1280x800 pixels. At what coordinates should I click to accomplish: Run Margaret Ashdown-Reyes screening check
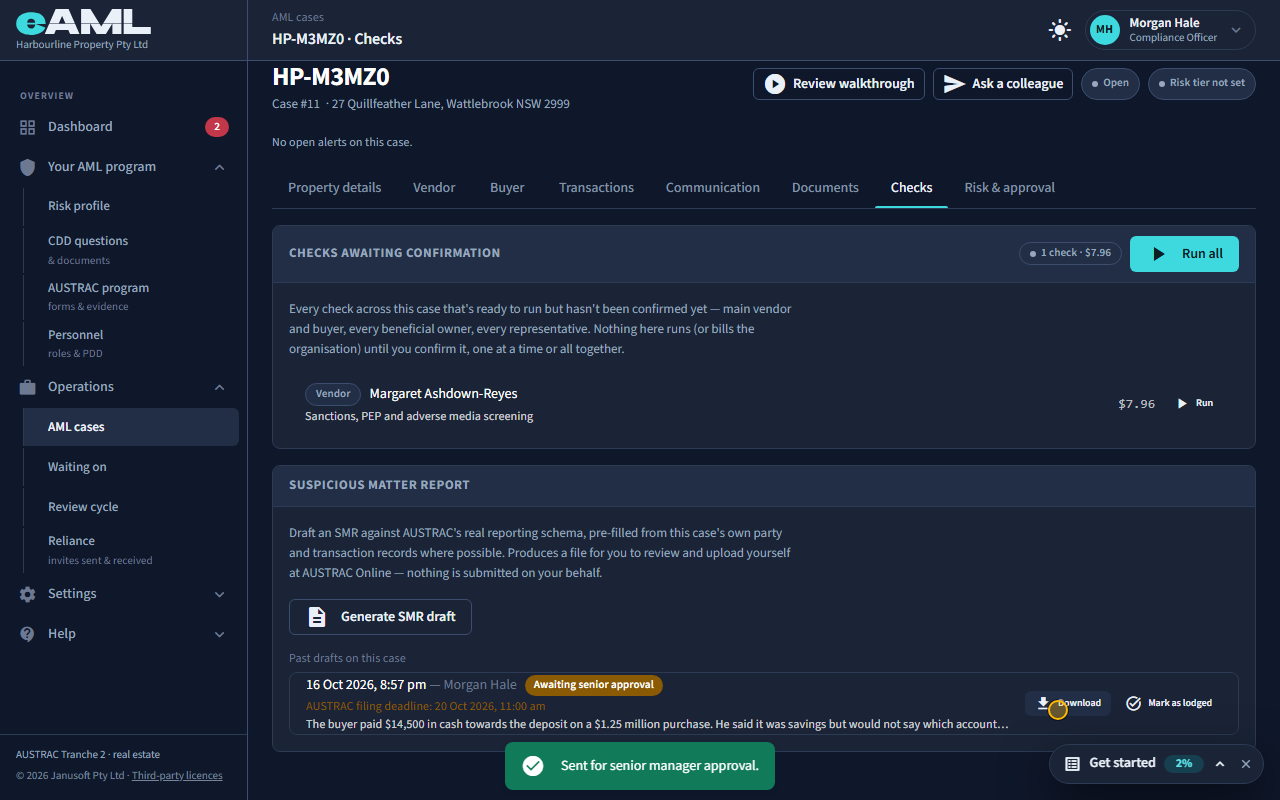pyautogui.click(x=1195, y=403)
